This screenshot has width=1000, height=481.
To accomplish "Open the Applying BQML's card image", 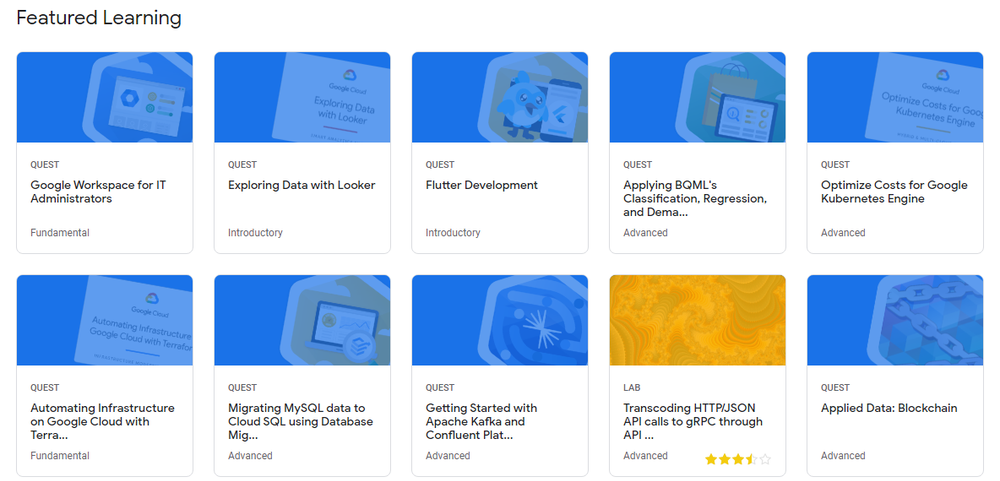I will [698, 97].
